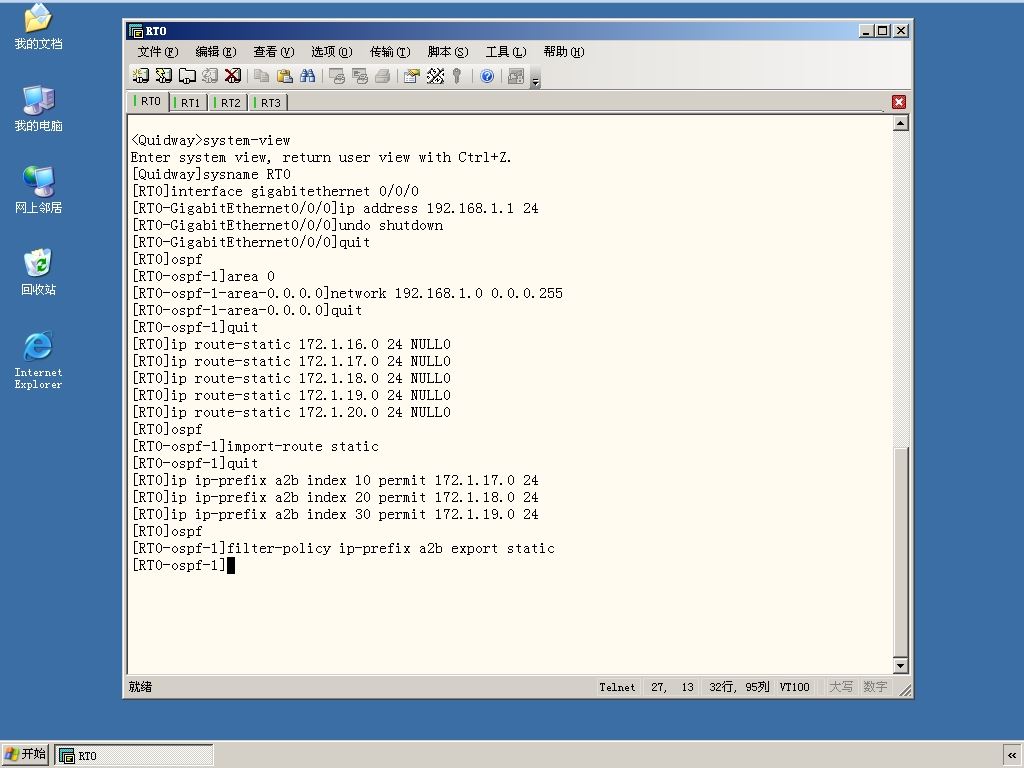Image resolution: width=1024 pixels, height=768 pixels.
Task: Click the terminal scrollbar up arrow
Action: click(x=901, y=123)
